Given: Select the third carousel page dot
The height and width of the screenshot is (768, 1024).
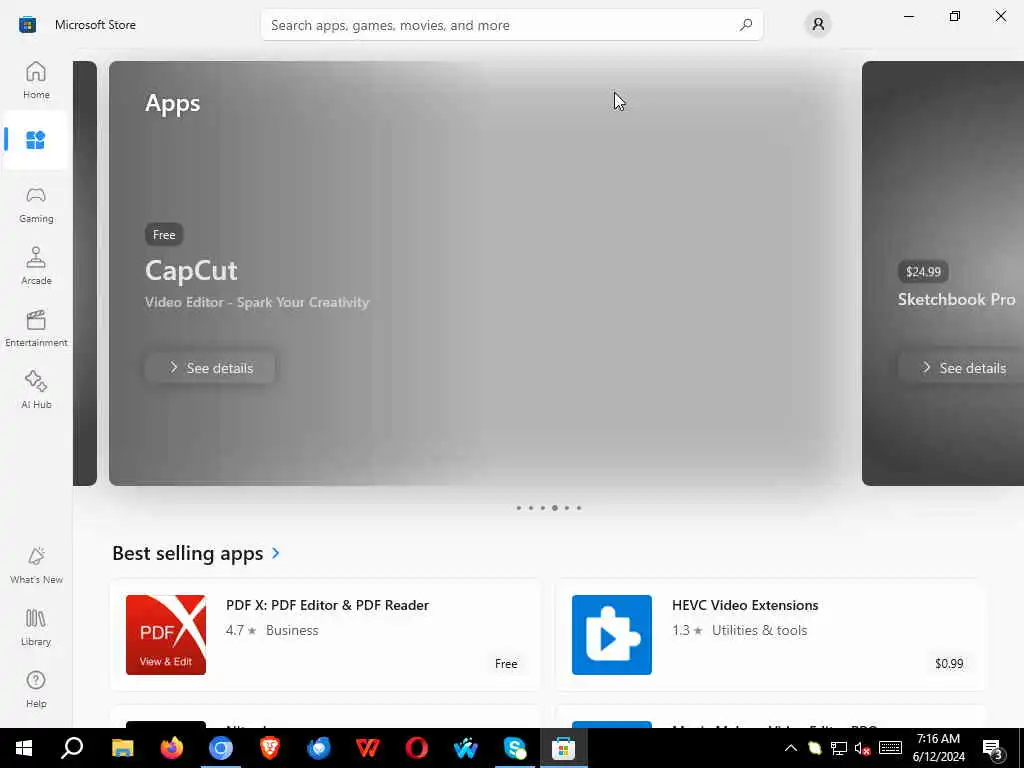Looking at the screenshot, I should [x=543, y=507].
